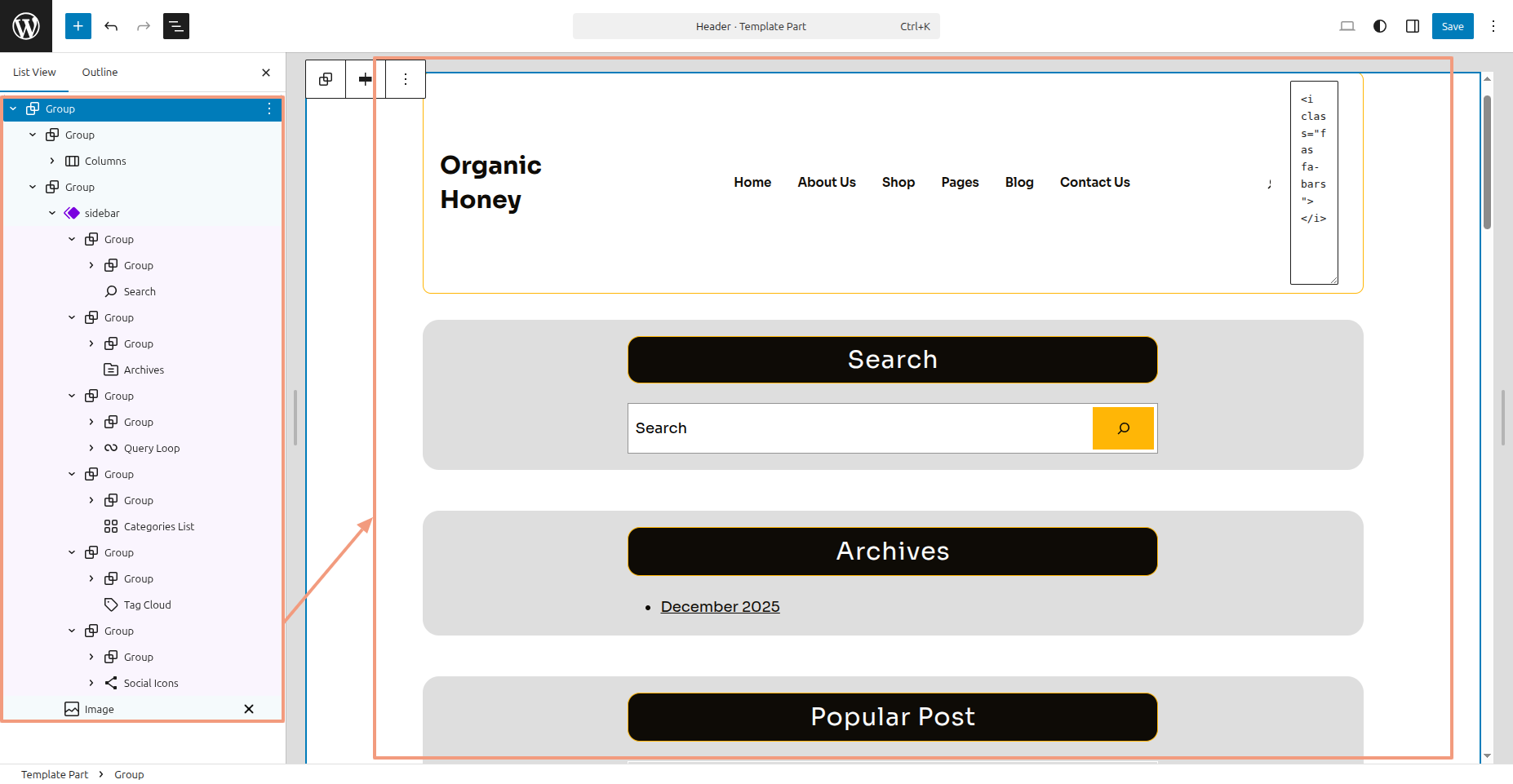Viewport: 1513px width, 784px height.
Task: Click the Undo arrow icon
Action: pos(111,26)
